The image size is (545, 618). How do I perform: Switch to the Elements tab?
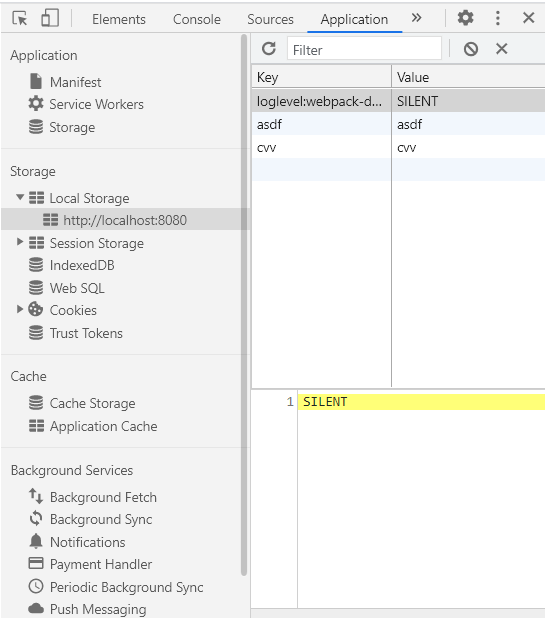click(x=119, y=19)
